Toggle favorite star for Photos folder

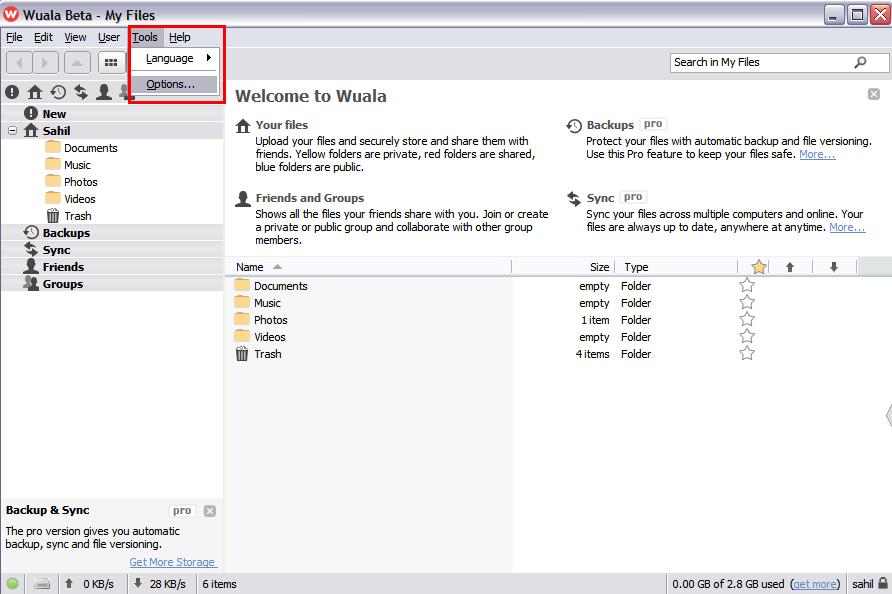coord(747,319)
